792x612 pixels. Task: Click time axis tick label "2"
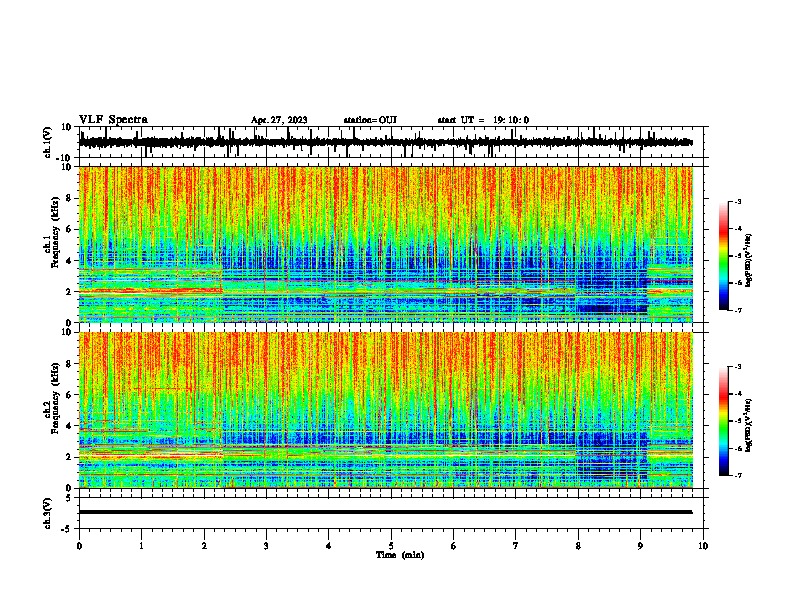click(x=204, y=546)
